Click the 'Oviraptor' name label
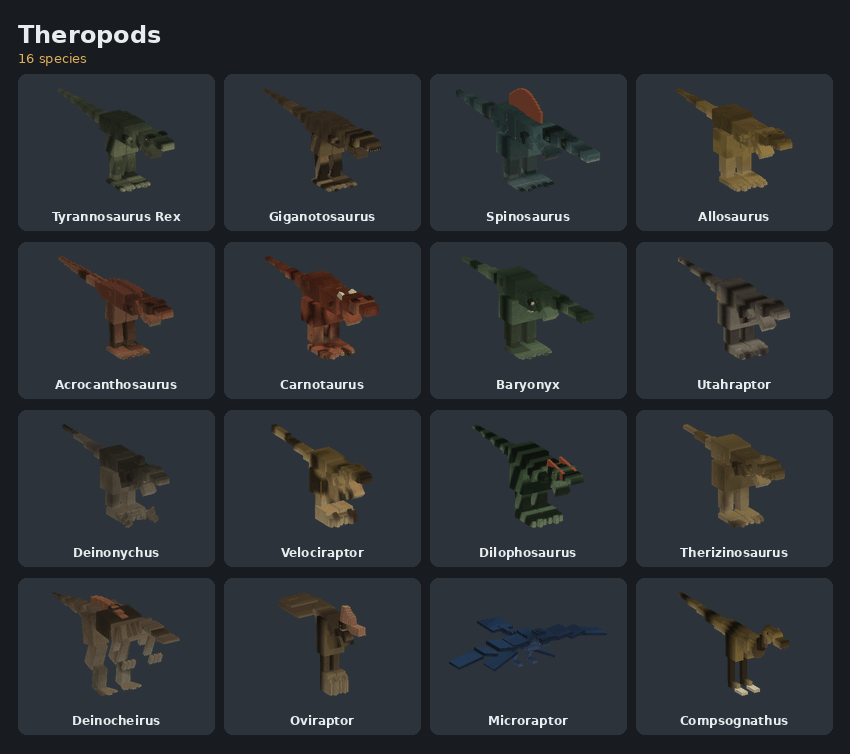Image resolution: width=850 pixels, height=754 pixels. [x=322, y=721]
